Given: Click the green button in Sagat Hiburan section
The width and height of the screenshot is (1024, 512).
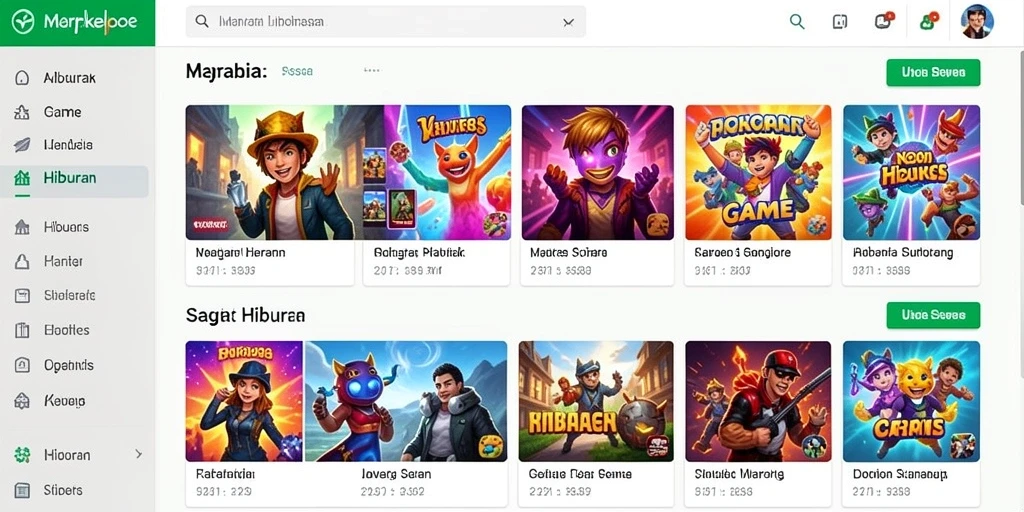Looking at the screenshot, I should pos(933,315).
